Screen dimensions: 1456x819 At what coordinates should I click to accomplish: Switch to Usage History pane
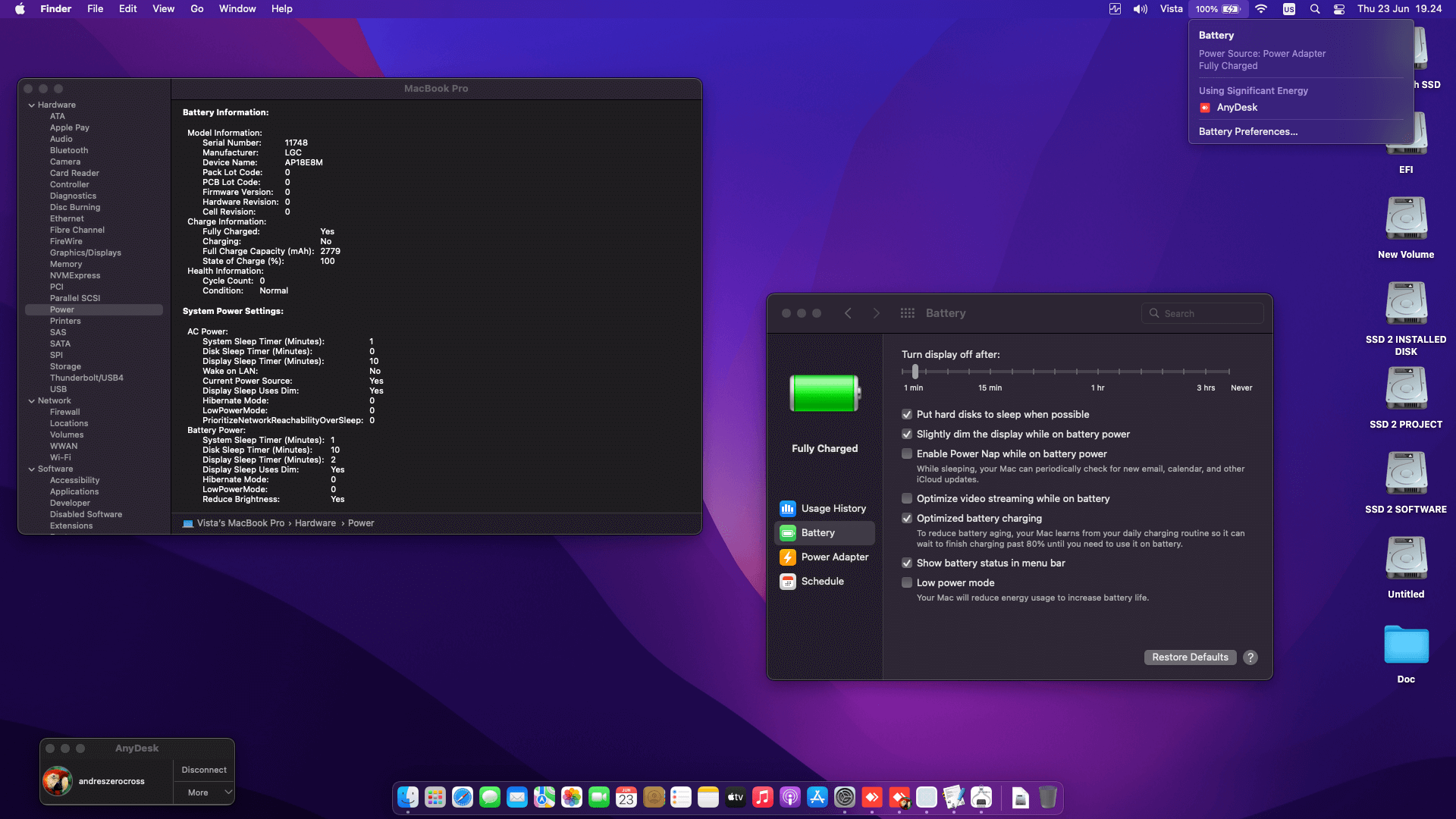(824, 509)
